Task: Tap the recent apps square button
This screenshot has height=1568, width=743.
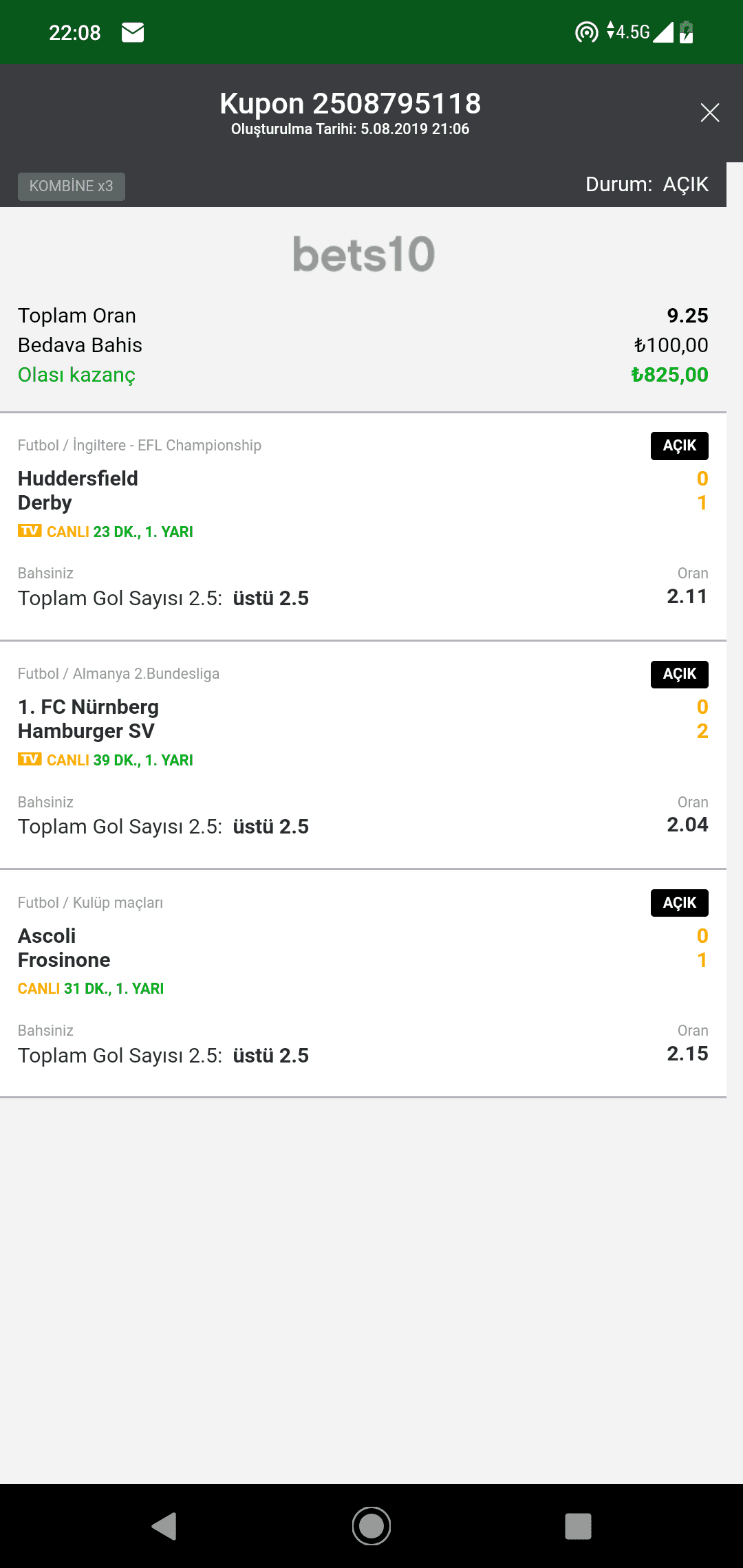Action: tap(578, 1526)
